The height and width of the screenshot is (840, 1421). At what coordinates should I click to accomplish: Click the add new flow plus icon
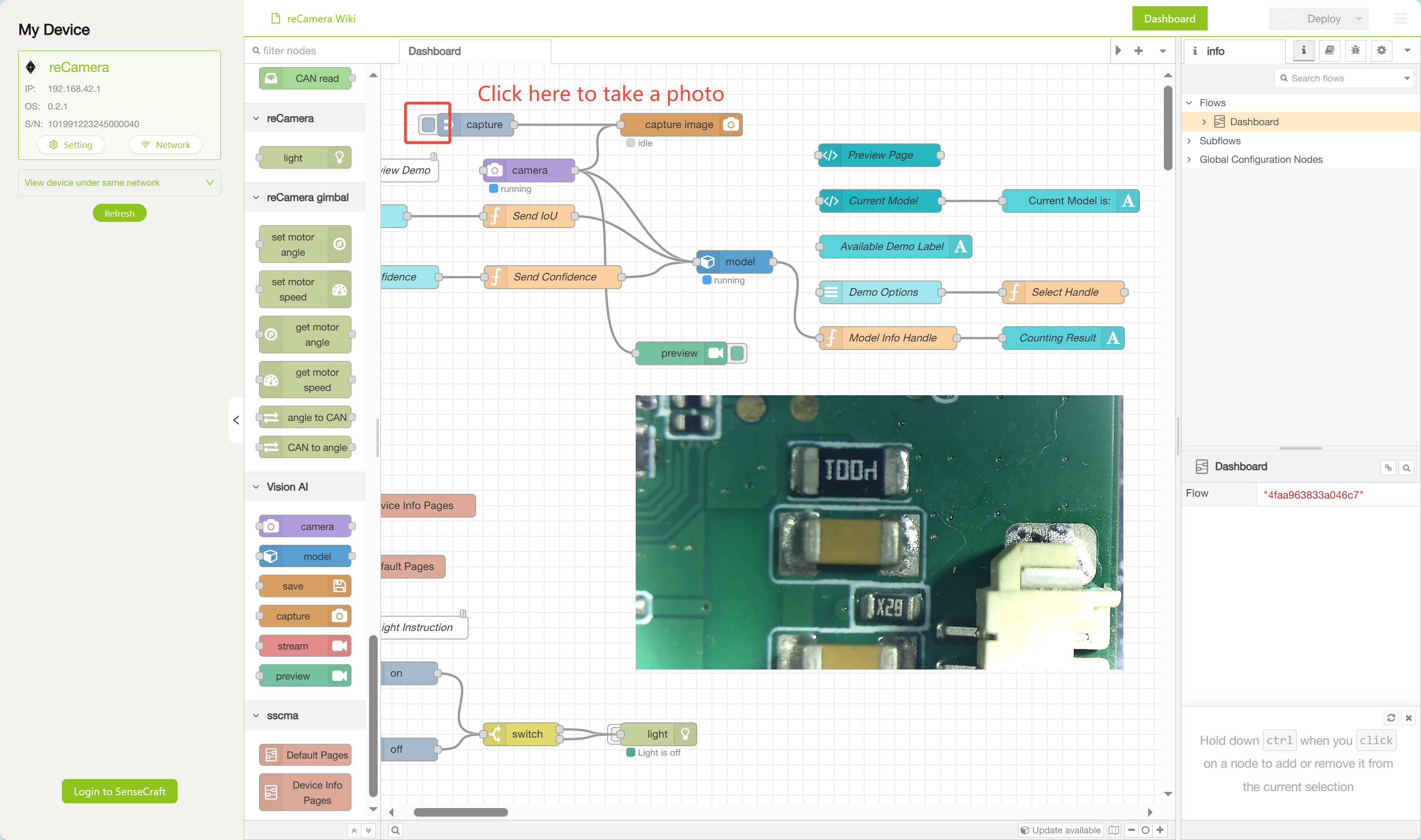click(x=1139, y=51)
